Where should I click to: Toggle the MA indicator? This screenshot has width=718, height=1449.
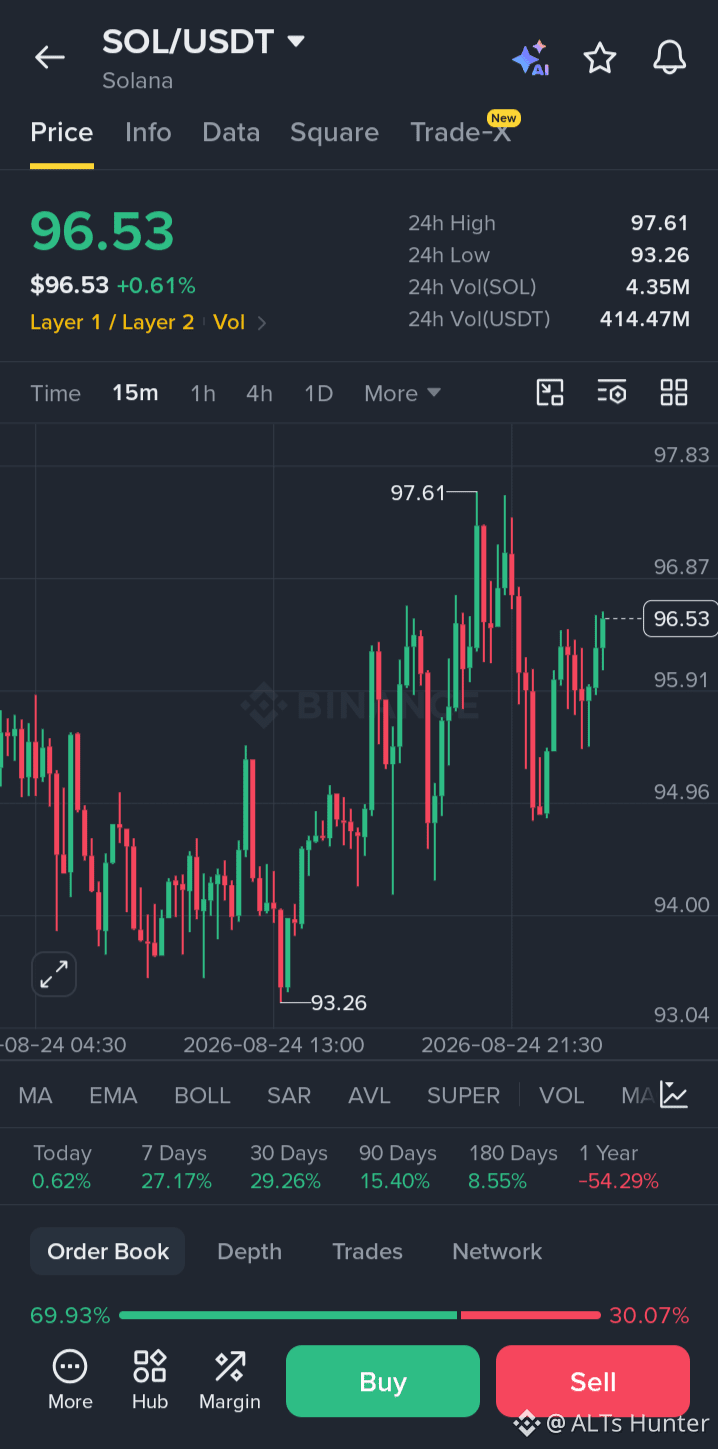coord(35,1095)
